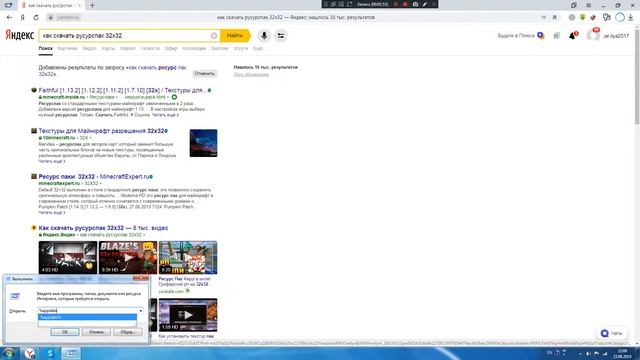The height and width of the screenshot is (360, 640).
Task: Open the recorder pencil drawing tool
Action: coord(425,4)
